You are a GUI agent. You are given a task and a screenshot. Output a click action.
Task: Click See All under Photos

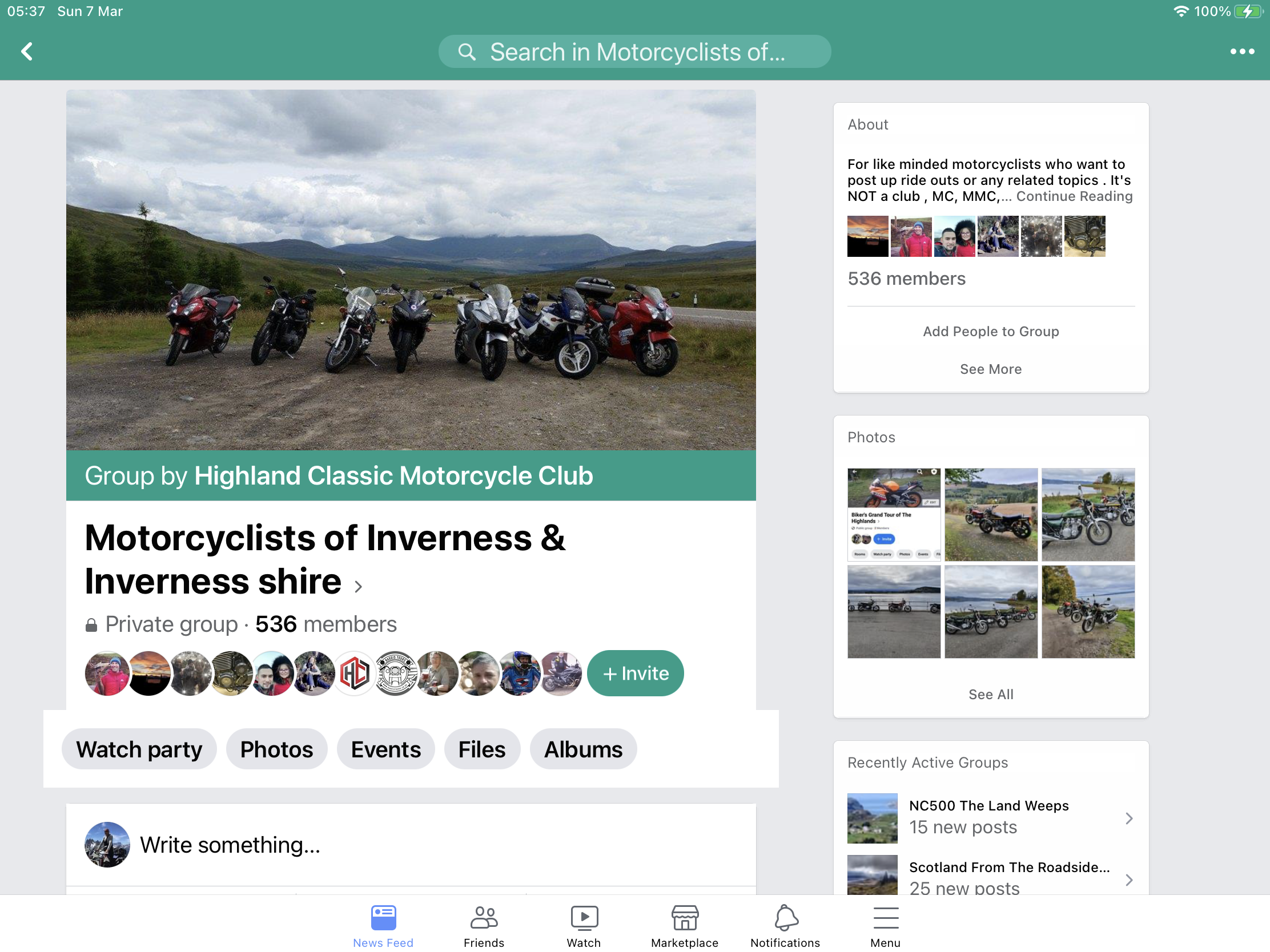tap(990, 695)
